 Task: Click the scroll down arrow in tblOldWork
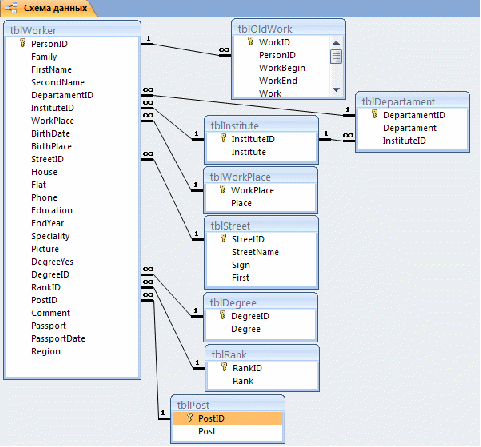(x=336, y=90)
